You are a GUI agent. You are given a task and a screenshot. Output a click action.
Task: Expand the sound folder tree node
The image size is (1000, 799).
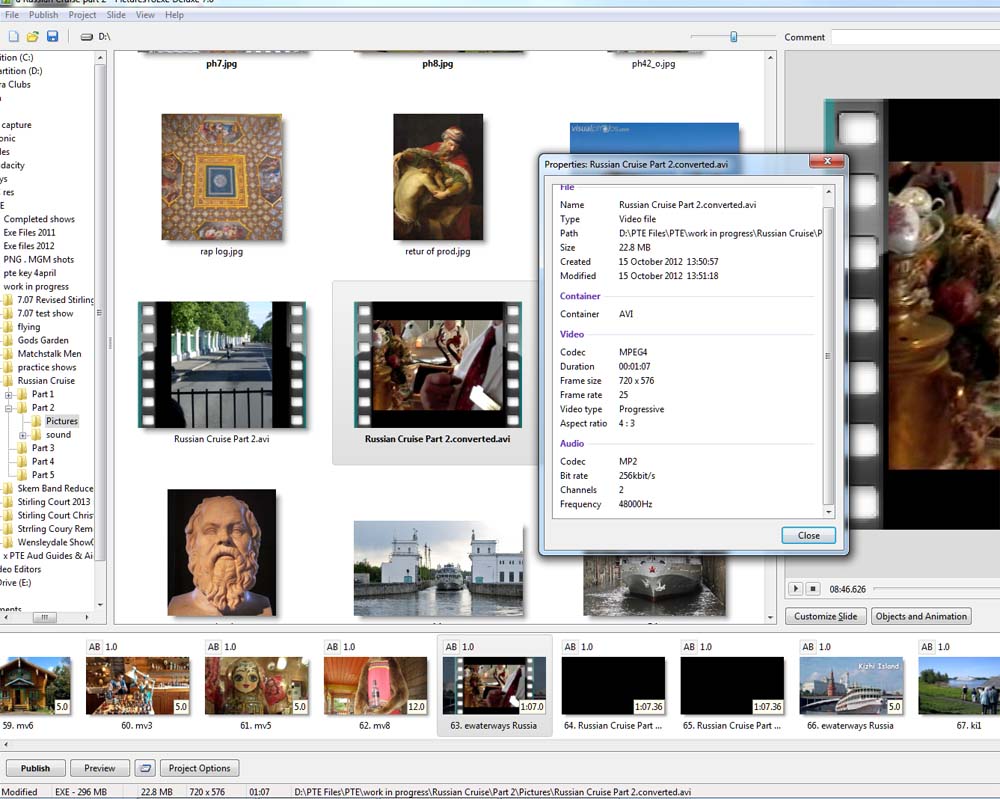(23, 435)
